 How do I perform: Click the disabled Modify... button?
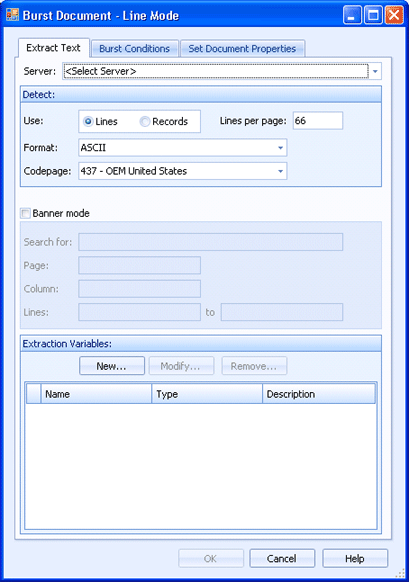tap(181, 366)
